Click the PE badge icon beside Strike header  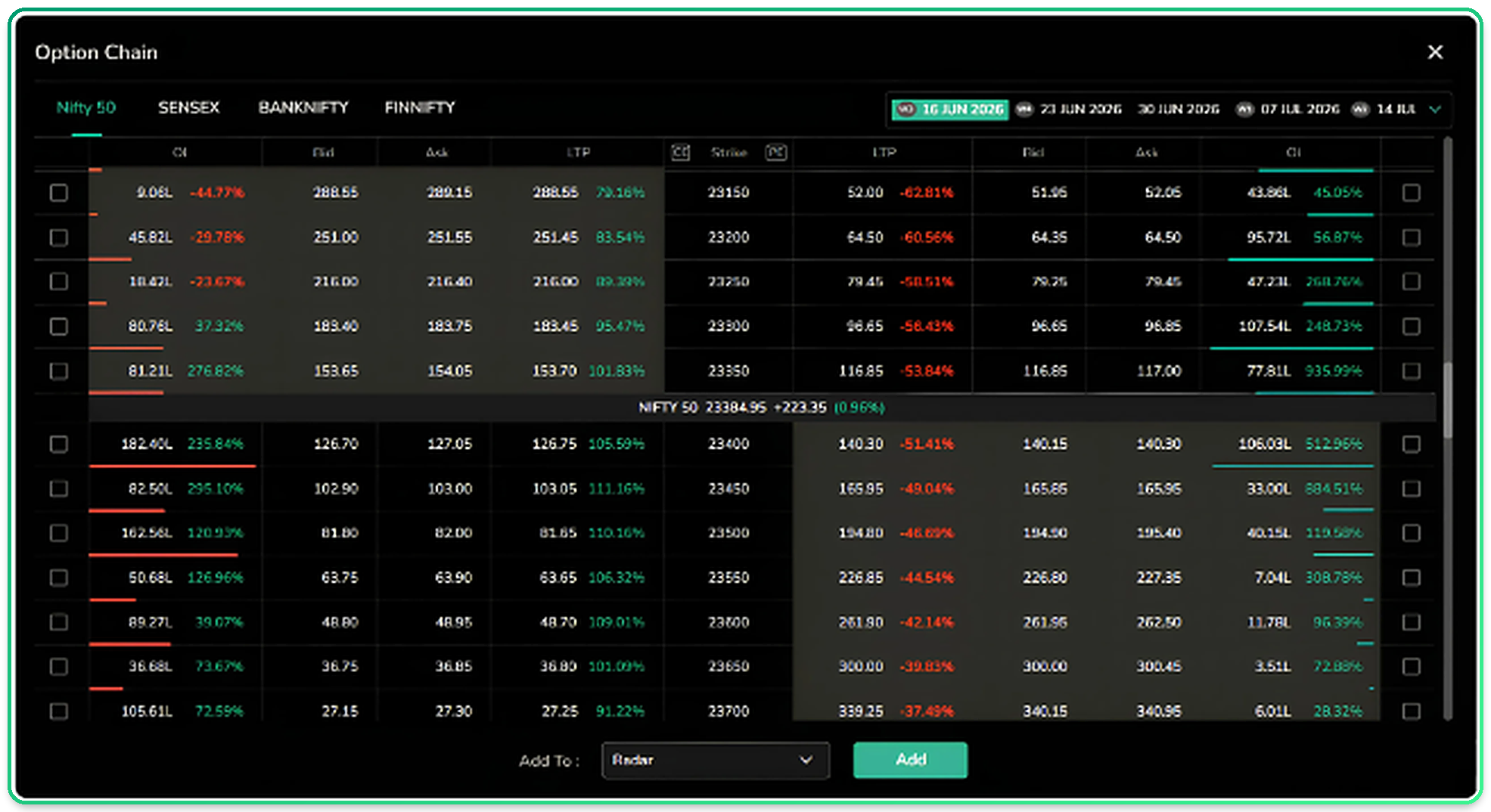776,153
